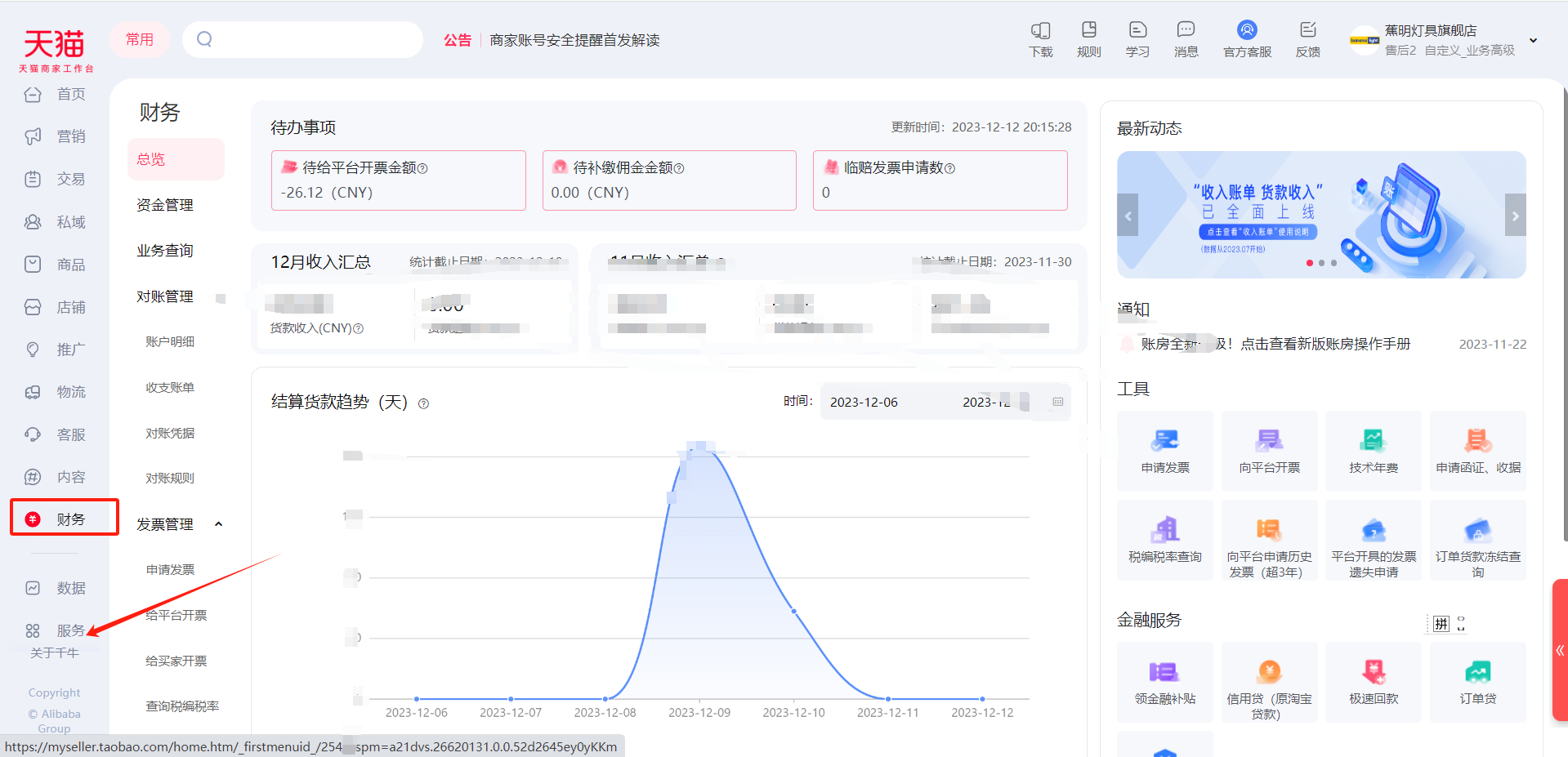Contact 官方客服 official support

(1247, 39)
